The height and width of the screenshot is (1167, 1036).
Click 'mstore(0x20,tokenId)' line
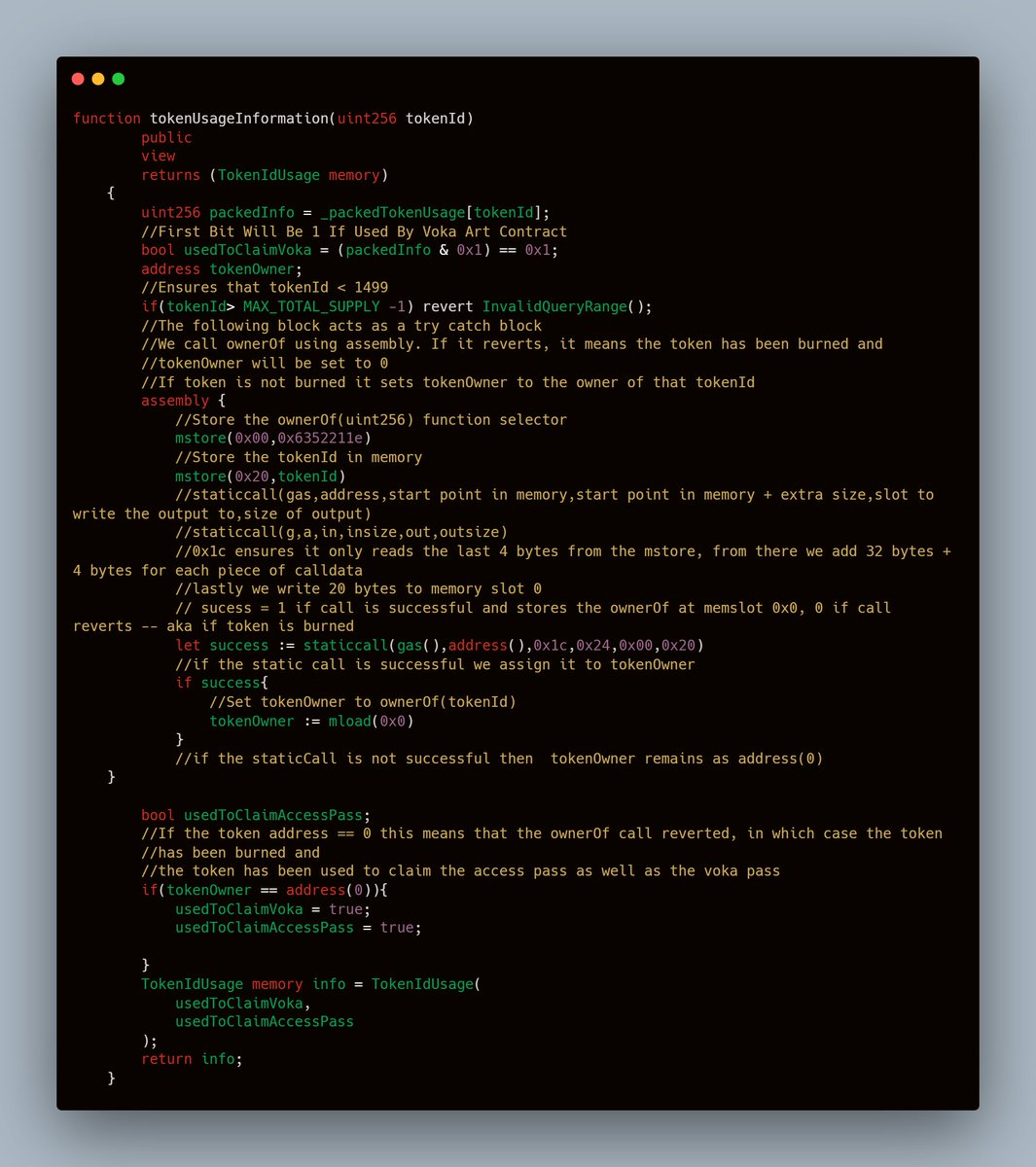tap(261, 477)
